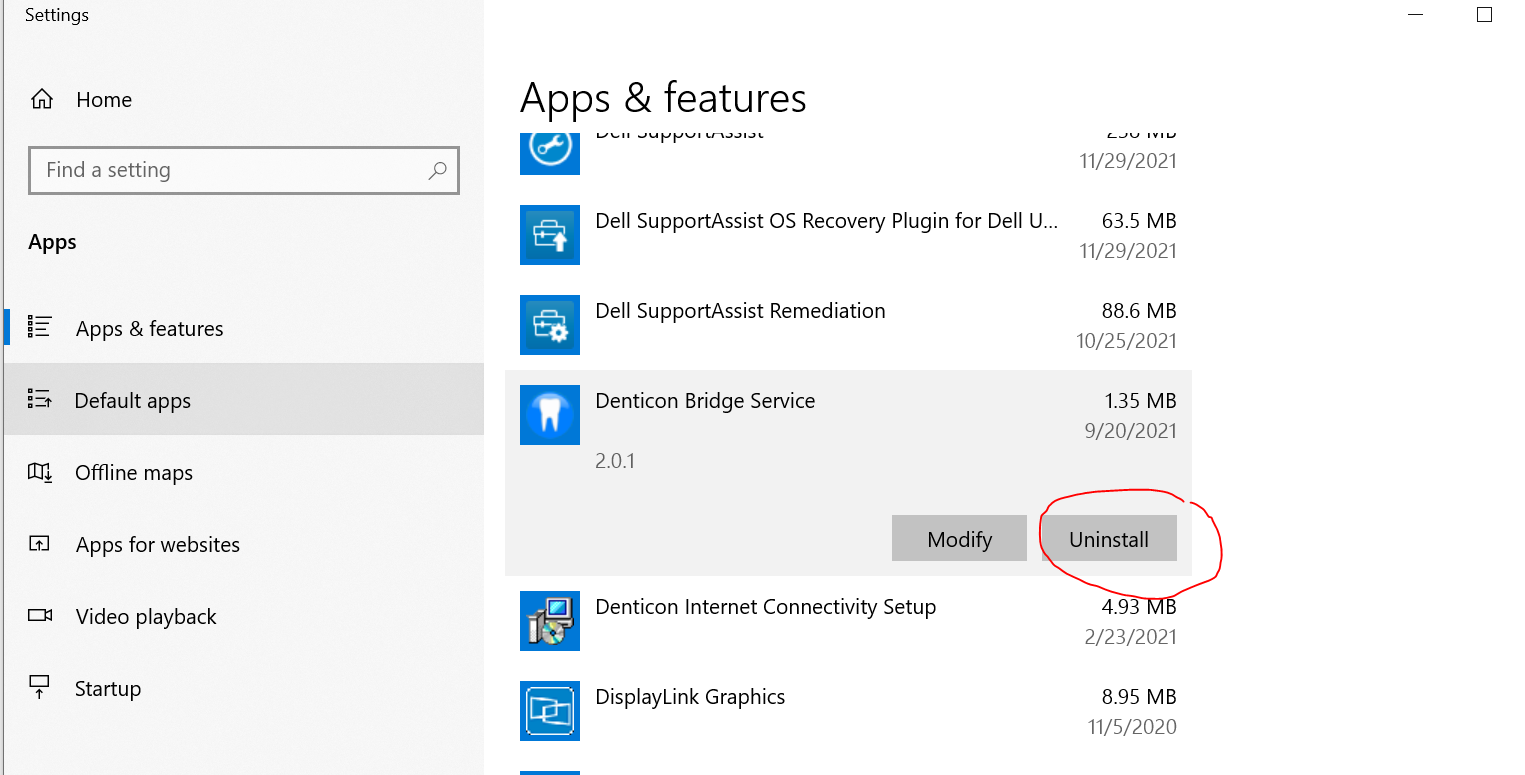
Task: Click the Home house icon in sidebar
Action: point(41,99)
